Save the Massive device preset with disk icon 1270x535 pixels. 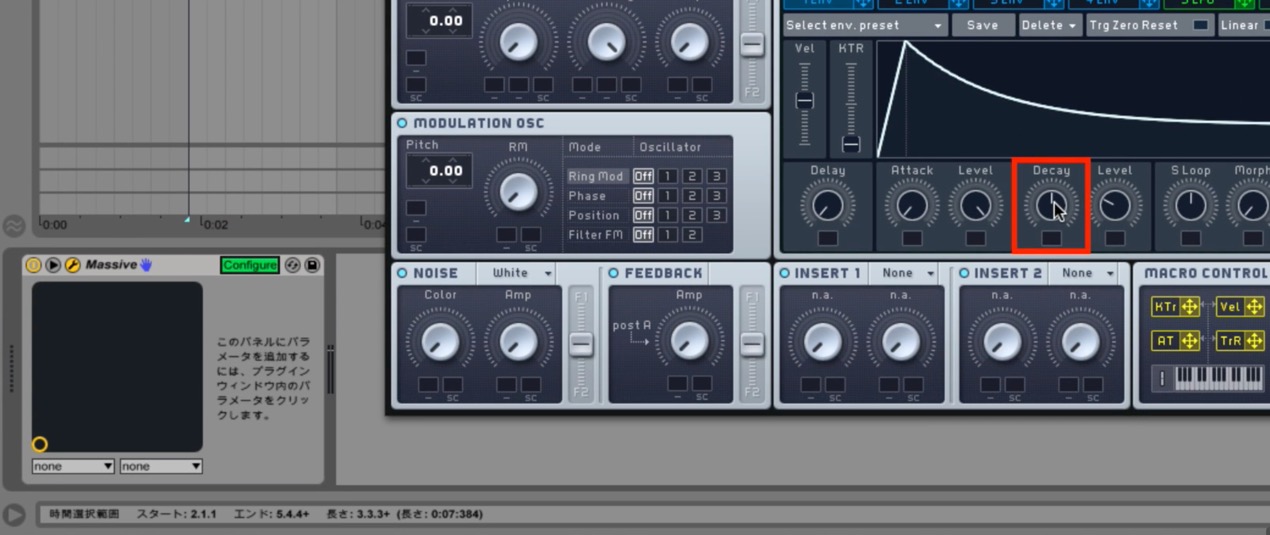tap(312, 265)
